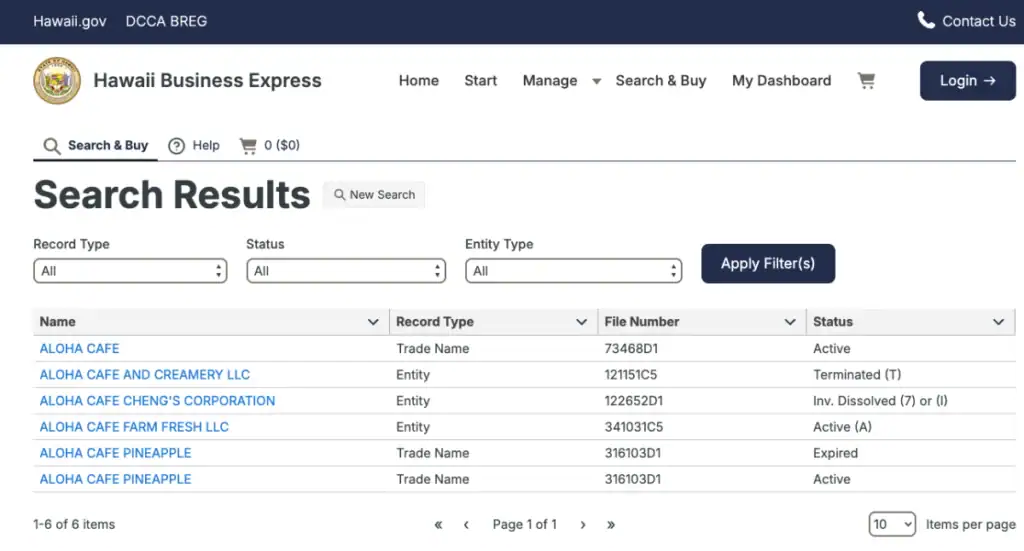
Task: Open ALOHA CAFE FARM FRESH LLC
Action: (134, 427)
